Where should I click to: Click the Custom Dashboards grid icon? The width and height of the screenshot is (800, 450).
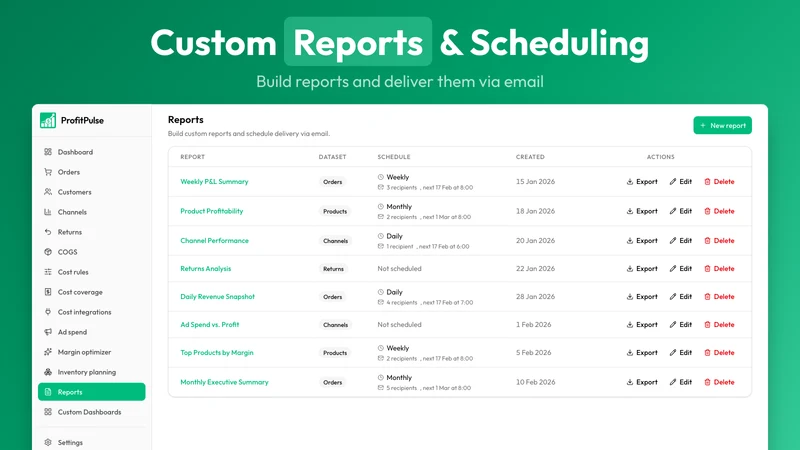tap(48, 412)
